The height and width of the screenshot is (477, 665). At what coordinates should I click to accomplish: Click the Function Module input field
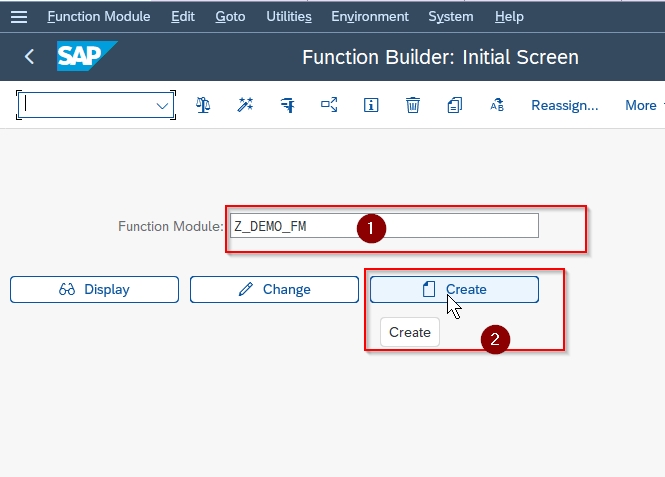(x=384, y=226)
